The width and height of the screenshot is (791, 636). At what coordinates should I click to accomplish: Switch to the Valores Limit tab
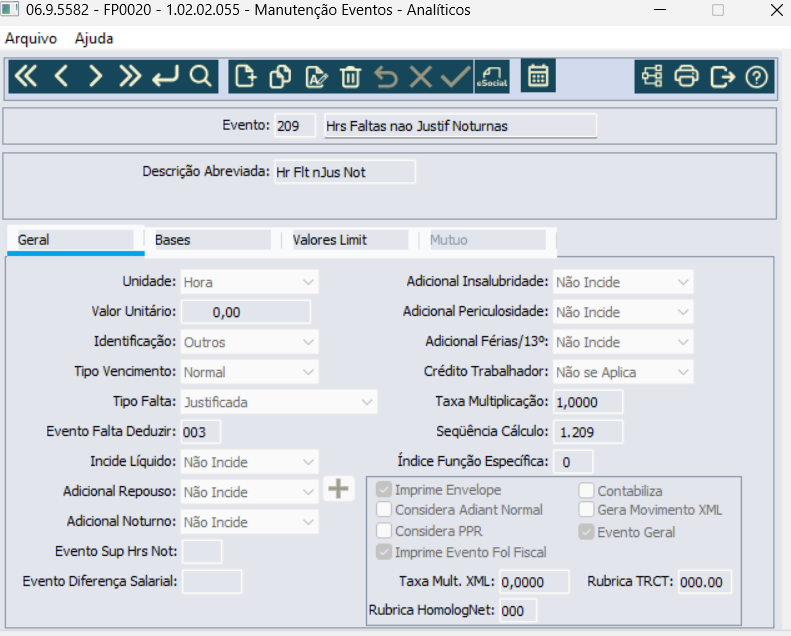coord(350,240)
